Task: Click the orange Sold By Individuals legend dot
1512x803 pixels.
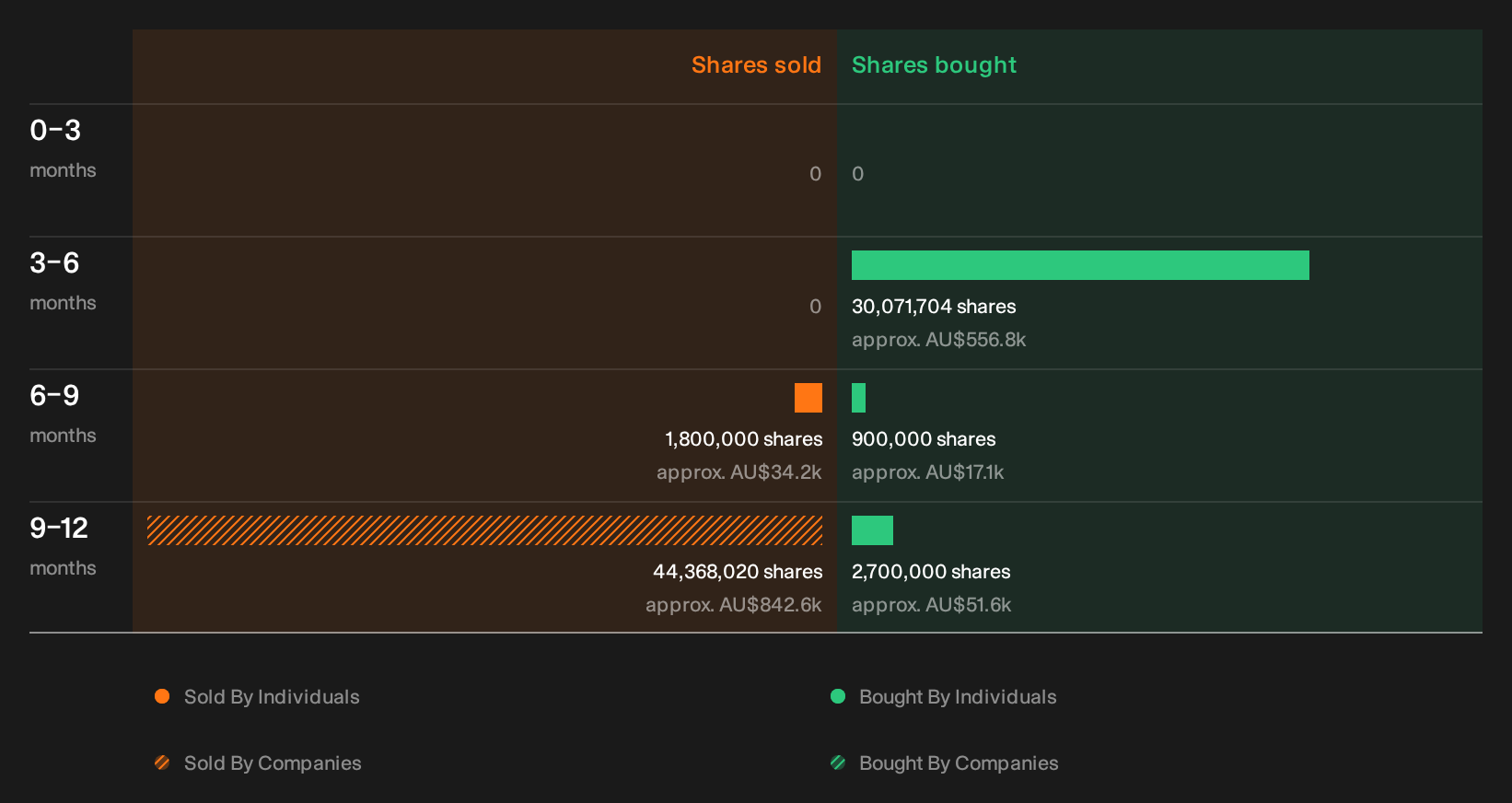Action: [x=162, y=696]
